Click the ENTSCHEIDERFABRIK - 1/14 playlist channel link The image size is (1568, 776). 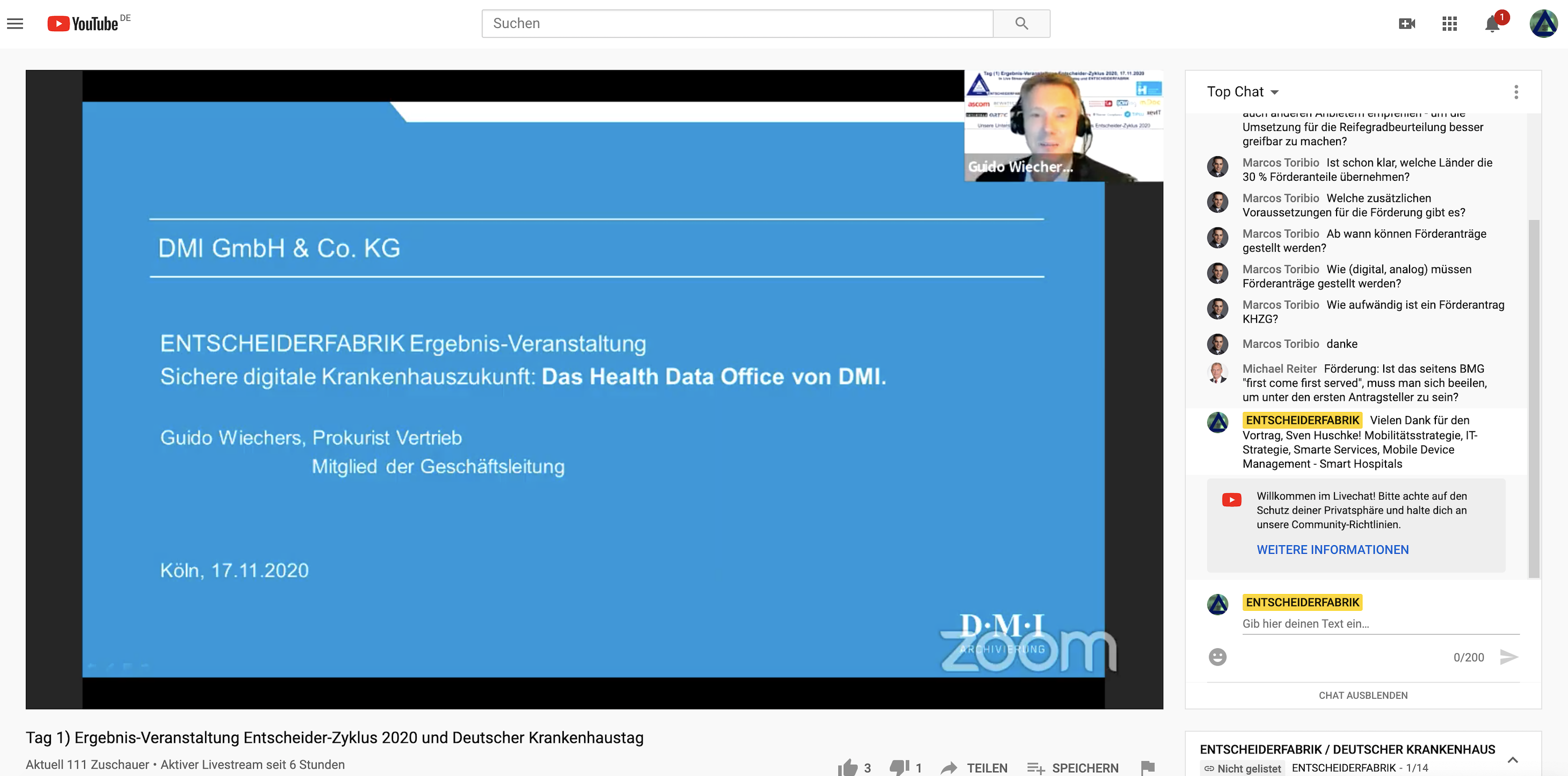[x=1359, y=768]
